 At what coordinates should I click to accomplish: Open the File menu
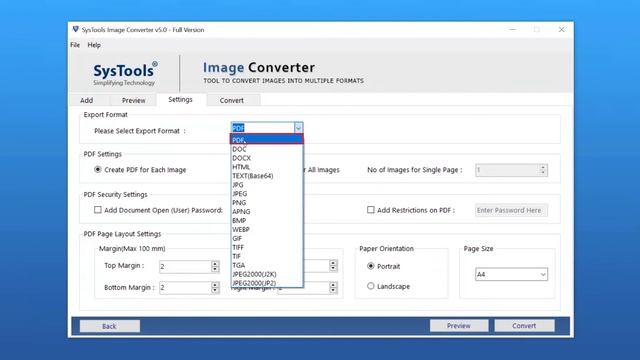[x=75, y=45]
